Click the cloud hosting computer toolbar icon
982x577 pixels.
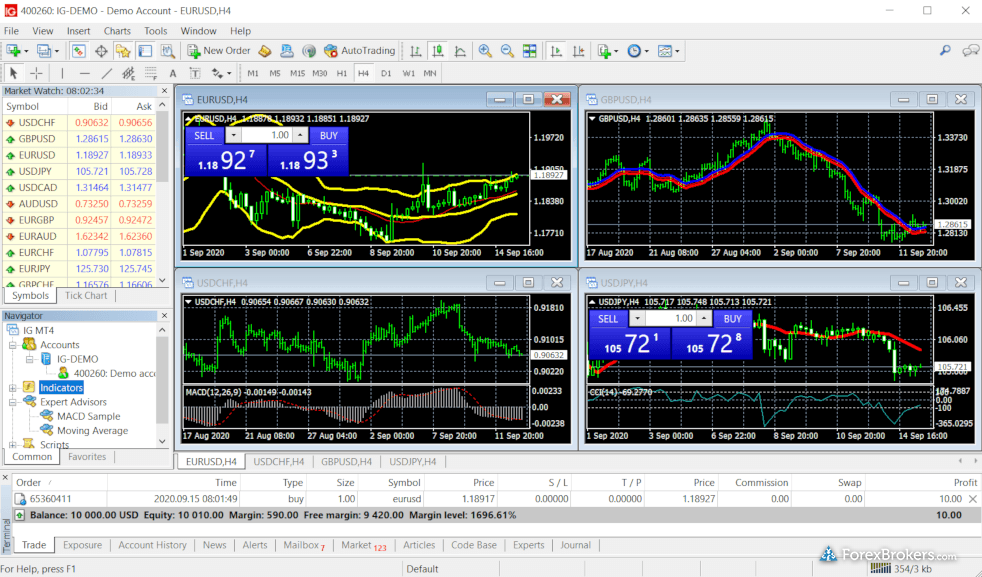tap(287, 51)
